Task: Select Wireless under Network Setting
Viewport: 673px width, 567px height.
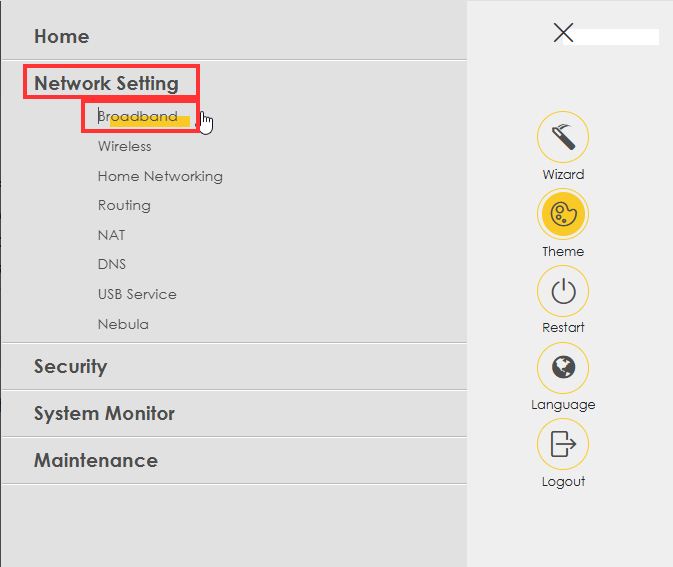Action: [x=125, y=146]
